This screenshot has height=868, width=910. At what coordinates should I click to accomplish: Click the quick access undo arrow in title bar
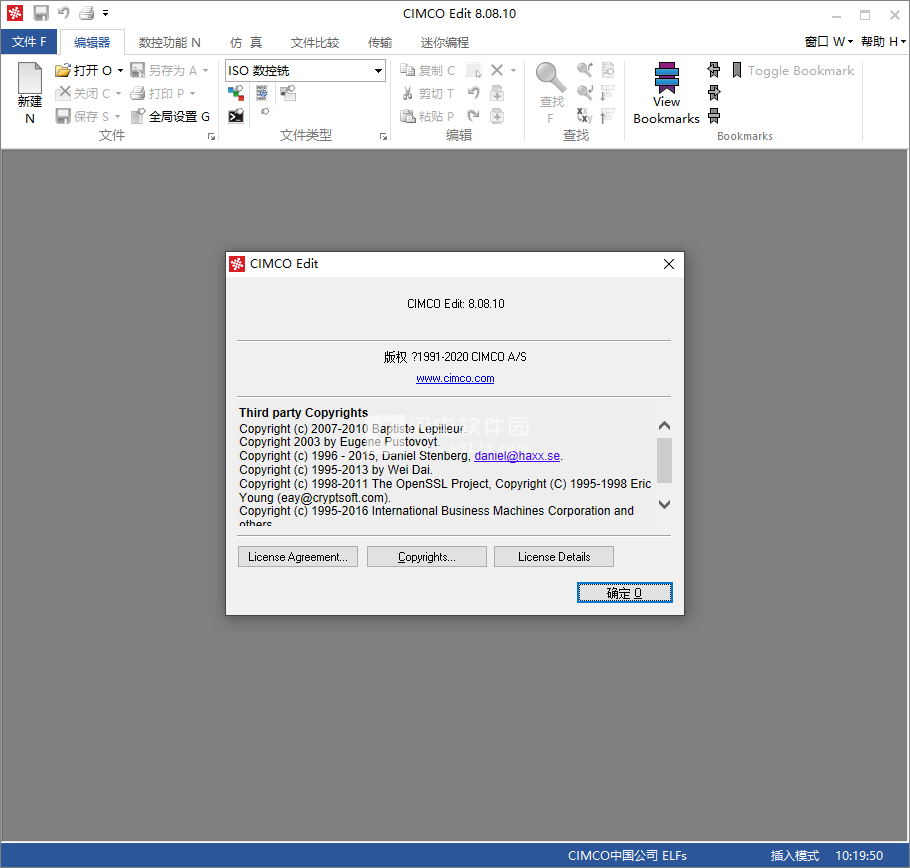click(64, 12)
